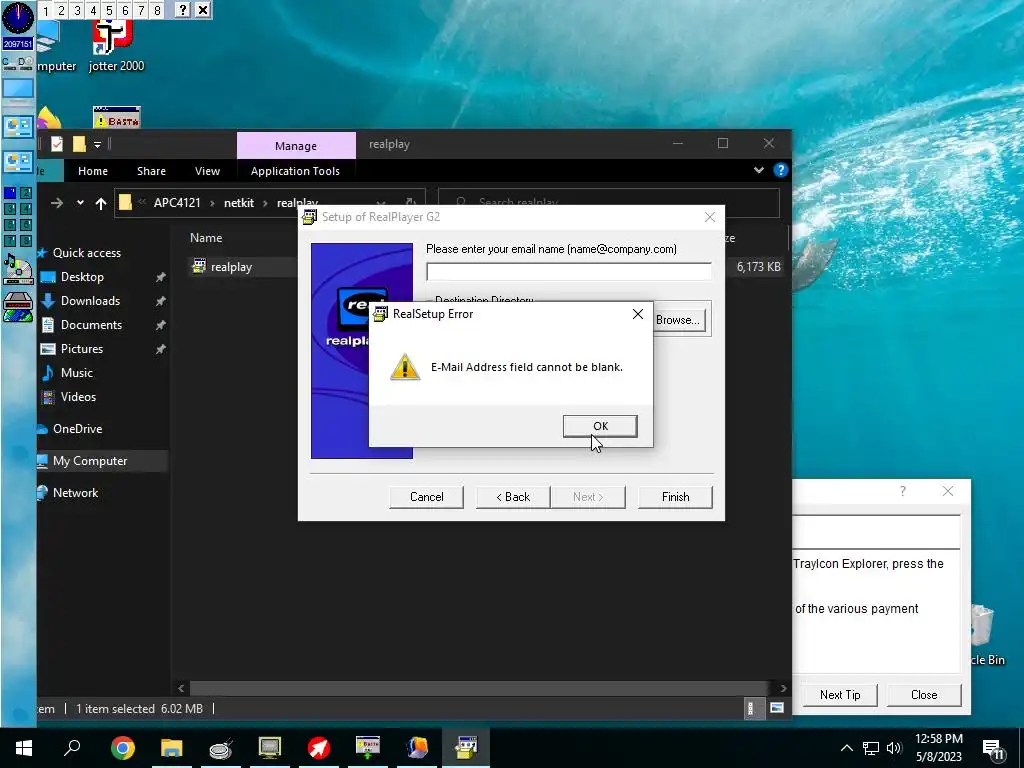Open the Customize Quick Access Toolbar dropdown

(97, 144)
